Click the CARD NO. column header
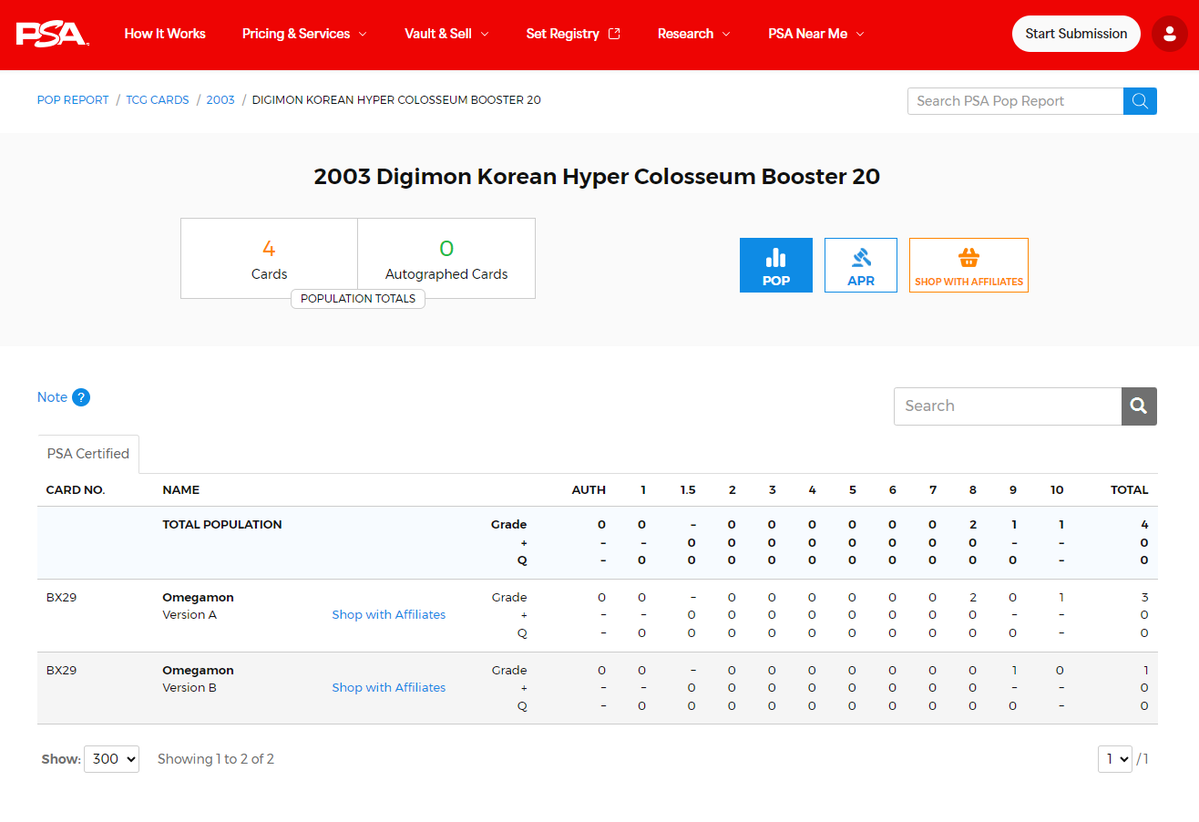The height and width of the screenshot is (822, 1199). [x=75, y=490]
